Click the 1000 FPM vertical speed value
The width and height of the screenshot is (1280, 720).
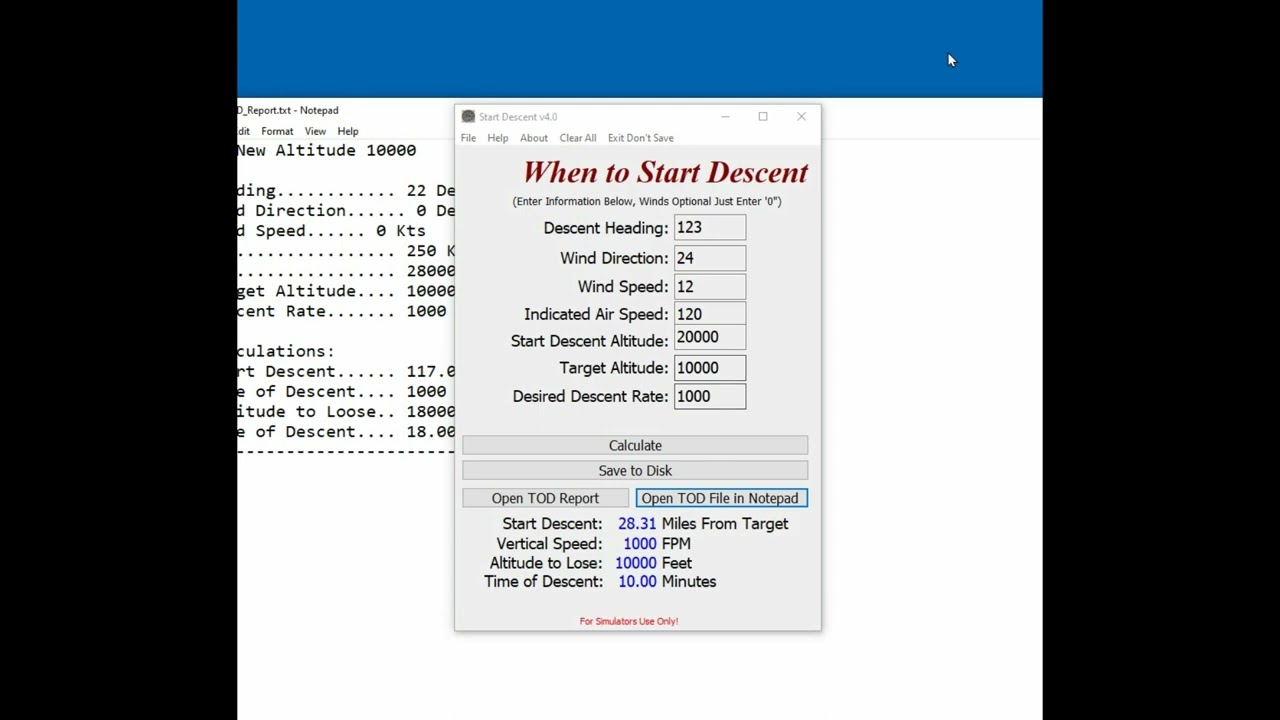coord(640,544)
